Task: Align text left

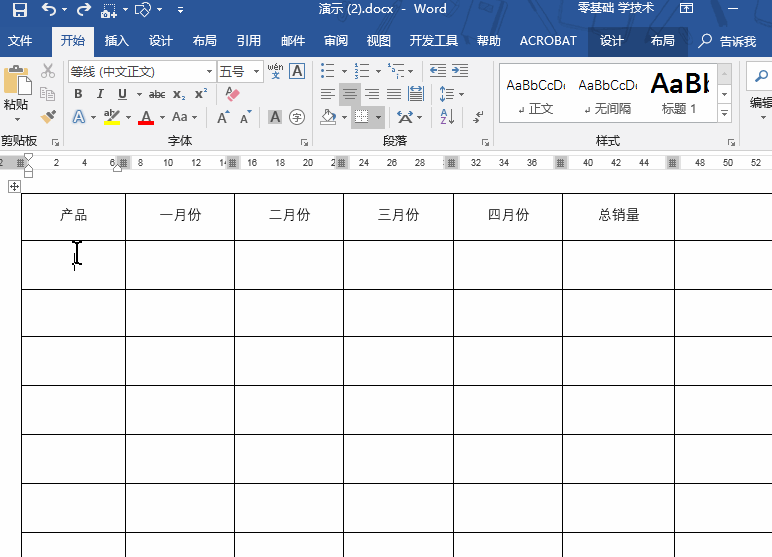Action: (x=327, y=94)
